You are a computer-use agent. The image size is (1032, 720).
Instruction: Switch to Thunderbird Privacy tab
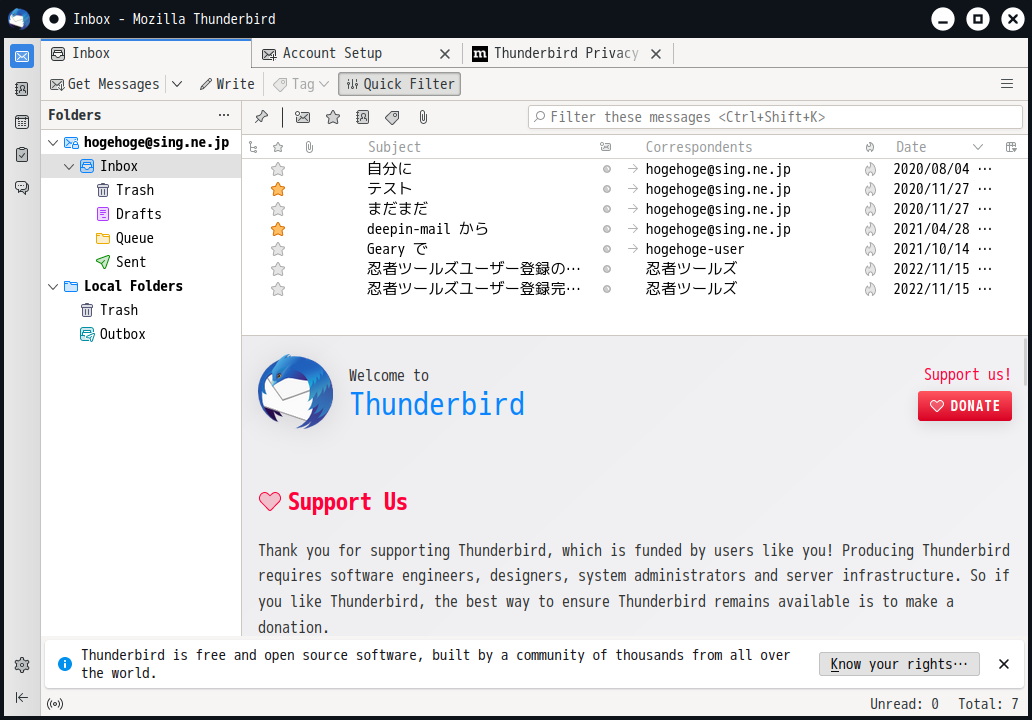[566, 53]
